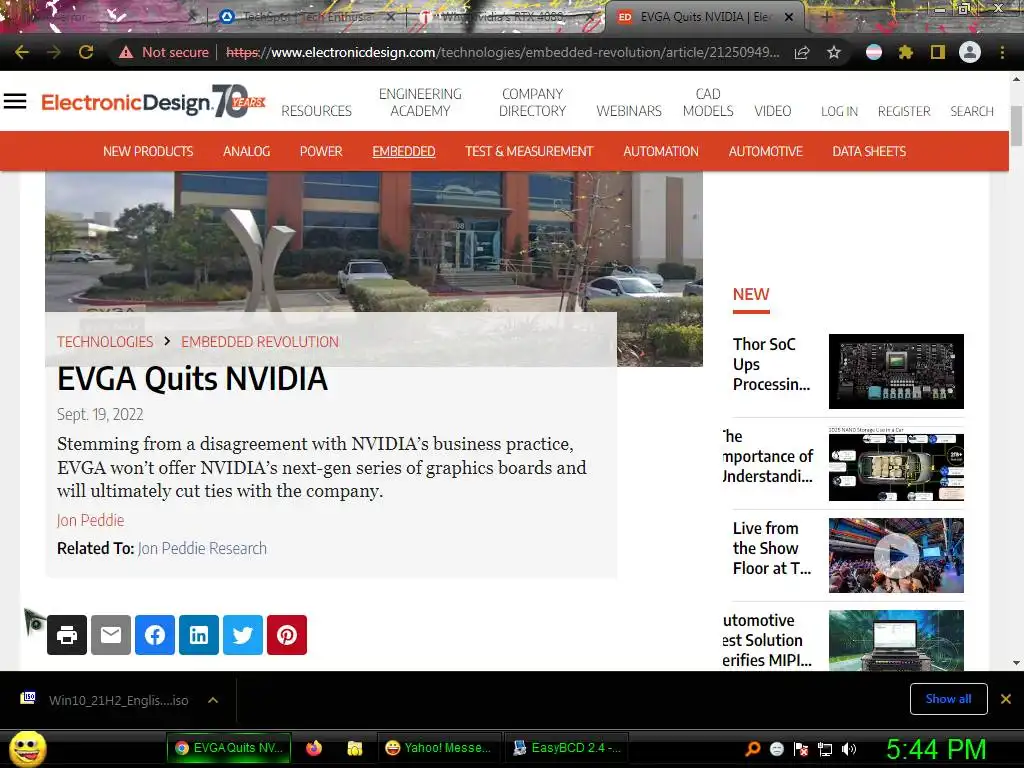Toggle the browser side panel
Viewport: 1024px width, 768px height.
coord(938,52)
